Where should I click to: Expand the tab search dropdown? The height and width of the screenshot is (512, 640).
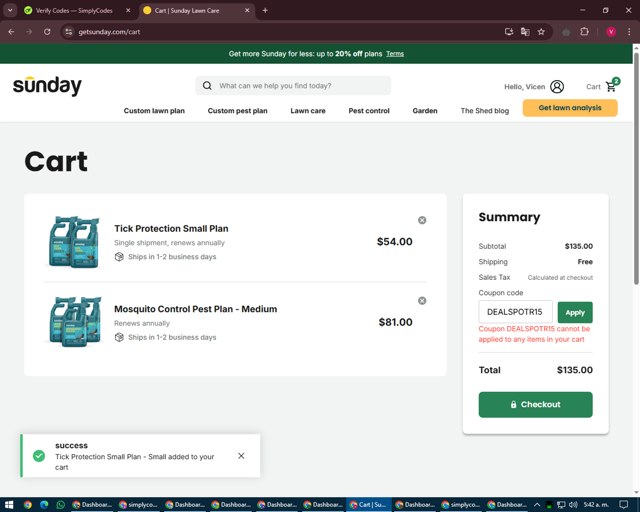(x=10, y=11)
